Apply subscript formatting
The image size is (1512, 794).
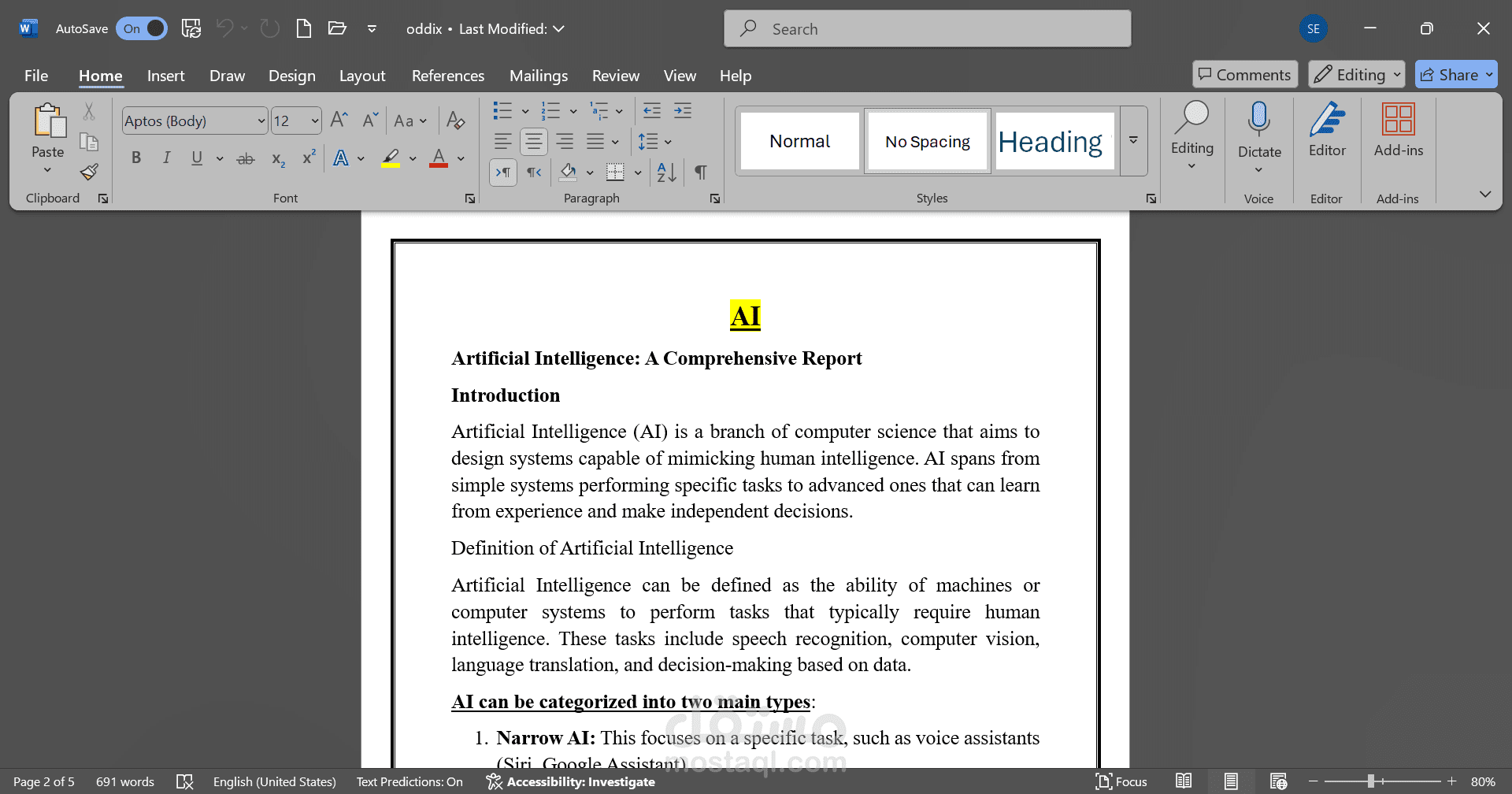click(x=278, y=158)
